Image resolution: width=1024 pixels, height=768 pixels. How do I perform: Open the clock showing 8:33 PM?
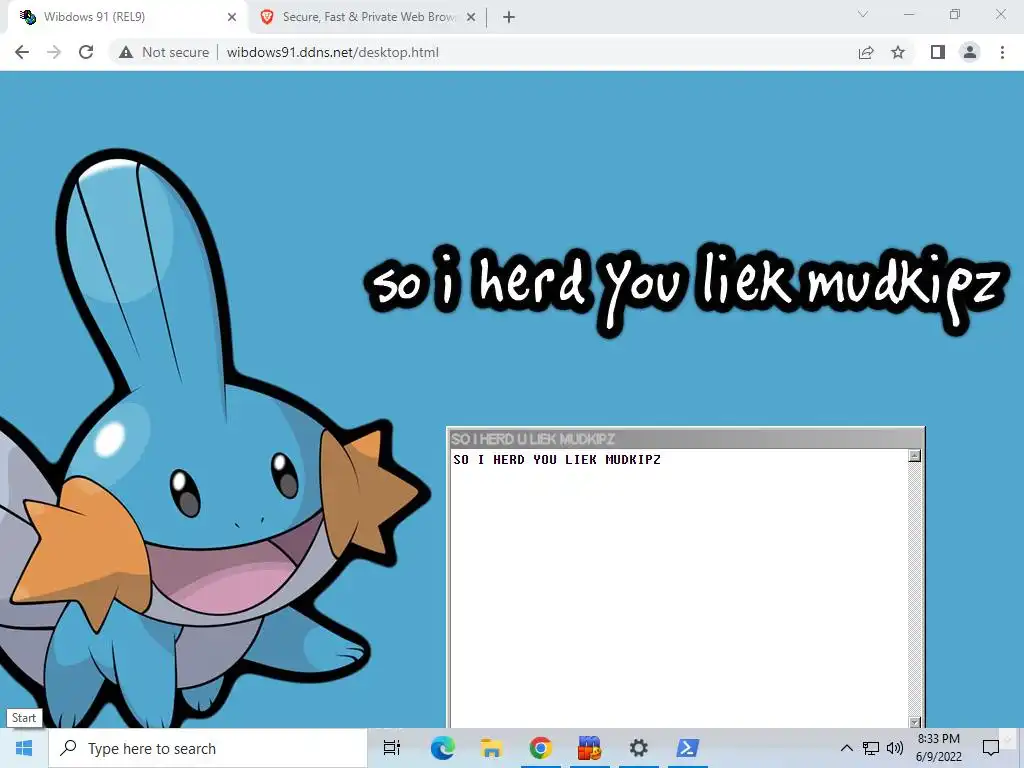coord(938,748)
